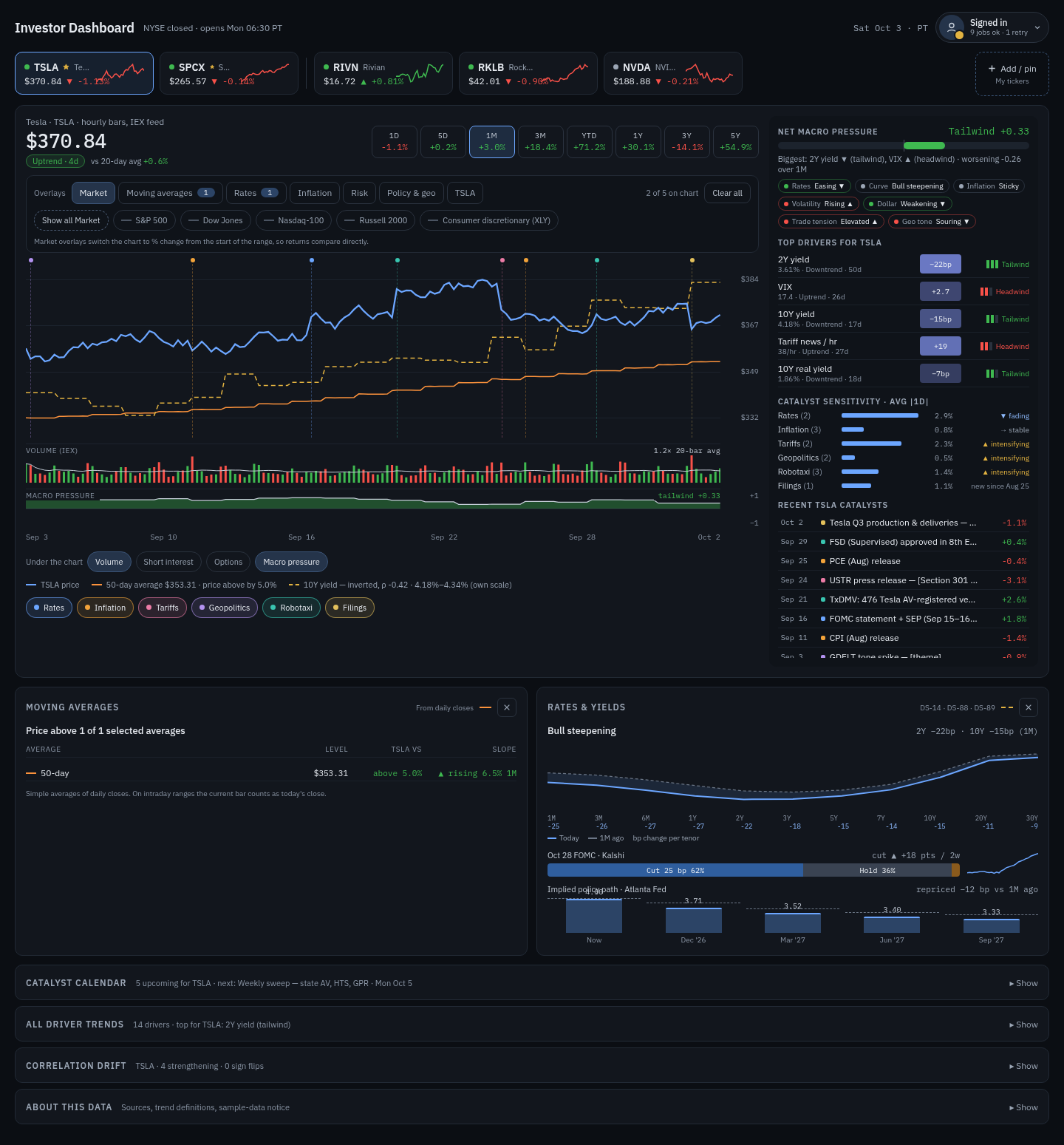
Task: Click the pink event marker above the chart
Action: click(x=502, y=260)
